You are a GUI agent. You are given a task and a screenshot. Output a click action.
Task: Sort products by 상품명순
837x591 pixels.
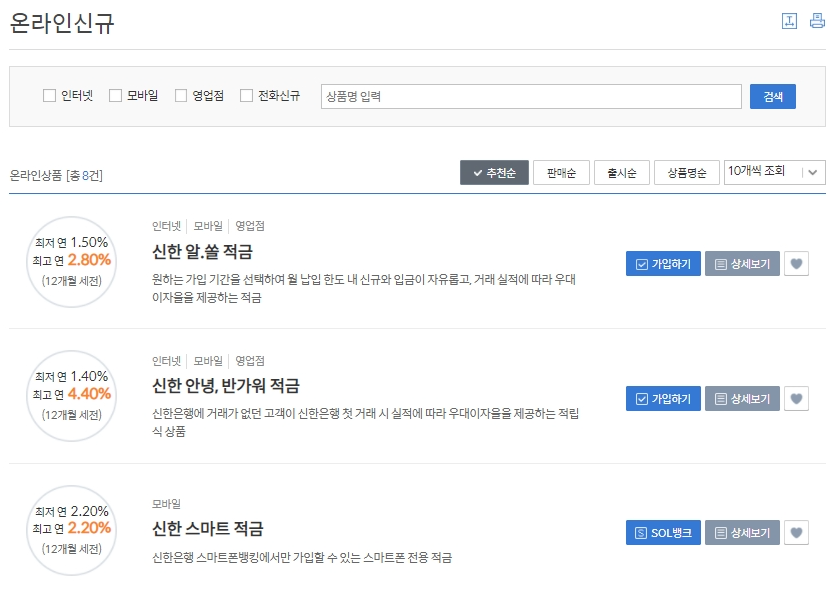pos(687,172)
